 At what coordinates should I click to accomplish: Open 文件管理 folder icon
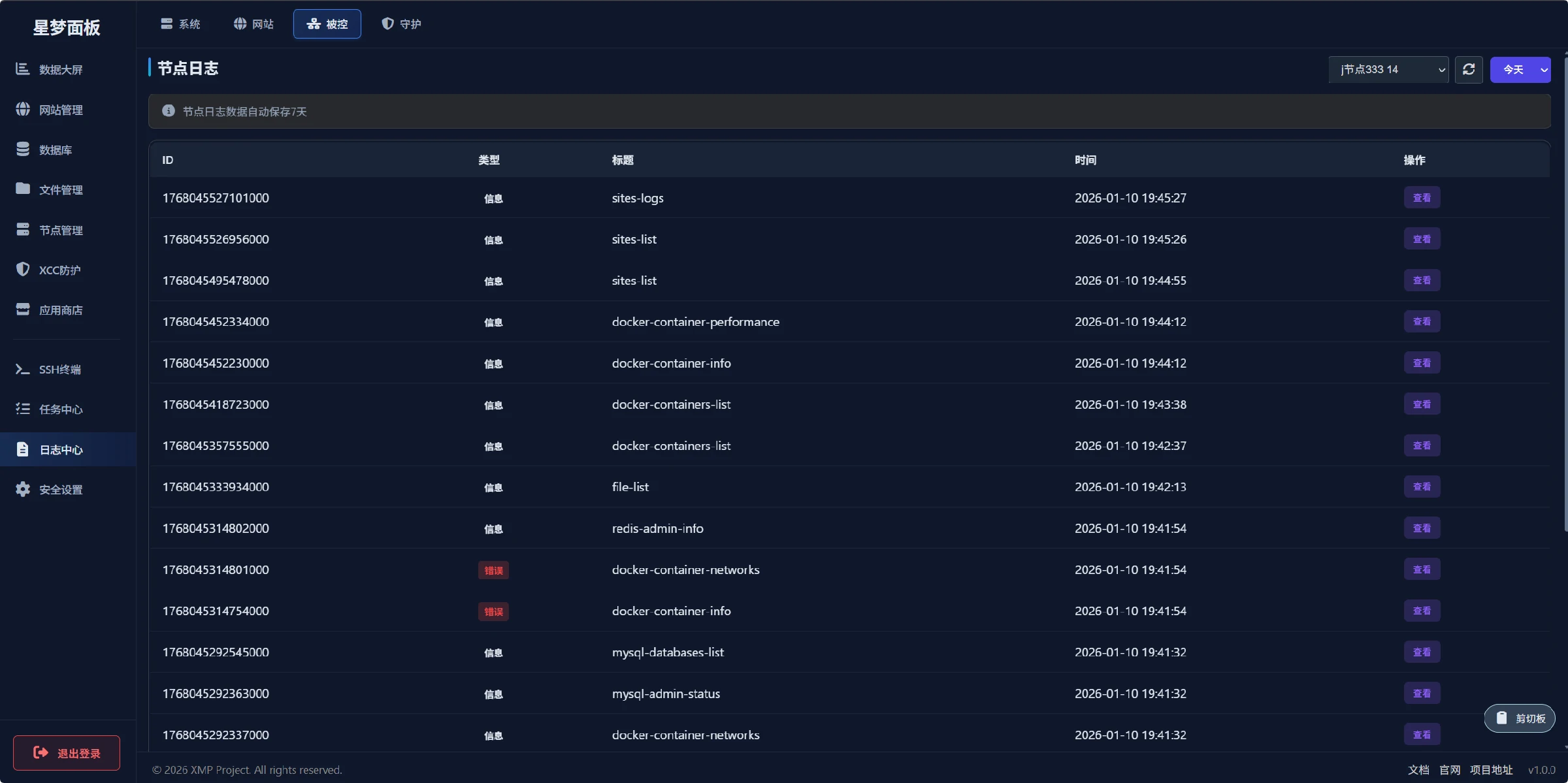click(23, 189)
